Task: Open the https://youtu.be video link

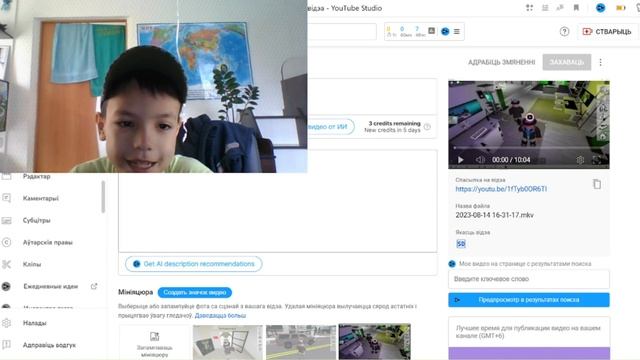Action: click(x=501, y=189)
